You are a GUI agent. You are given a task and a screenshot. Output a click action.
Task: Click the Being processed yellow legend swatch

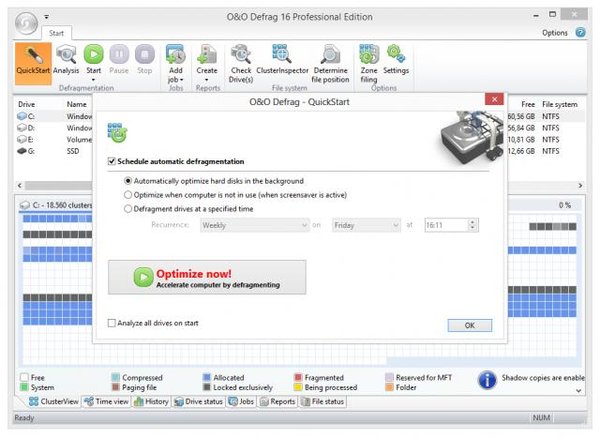(298, 387)
